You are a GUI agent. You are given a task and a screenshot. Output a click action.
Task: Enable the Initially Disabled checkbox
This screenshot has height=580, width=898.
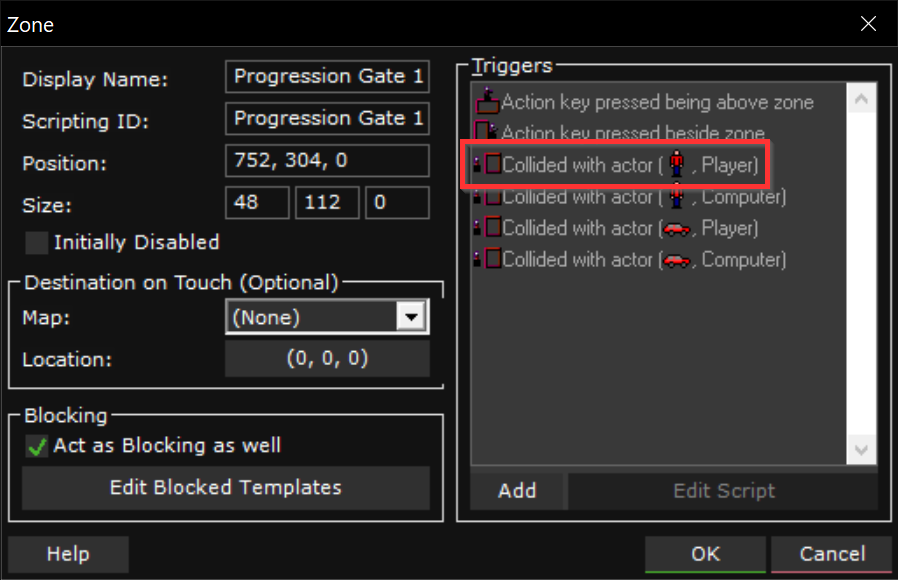tap(37, 243)
